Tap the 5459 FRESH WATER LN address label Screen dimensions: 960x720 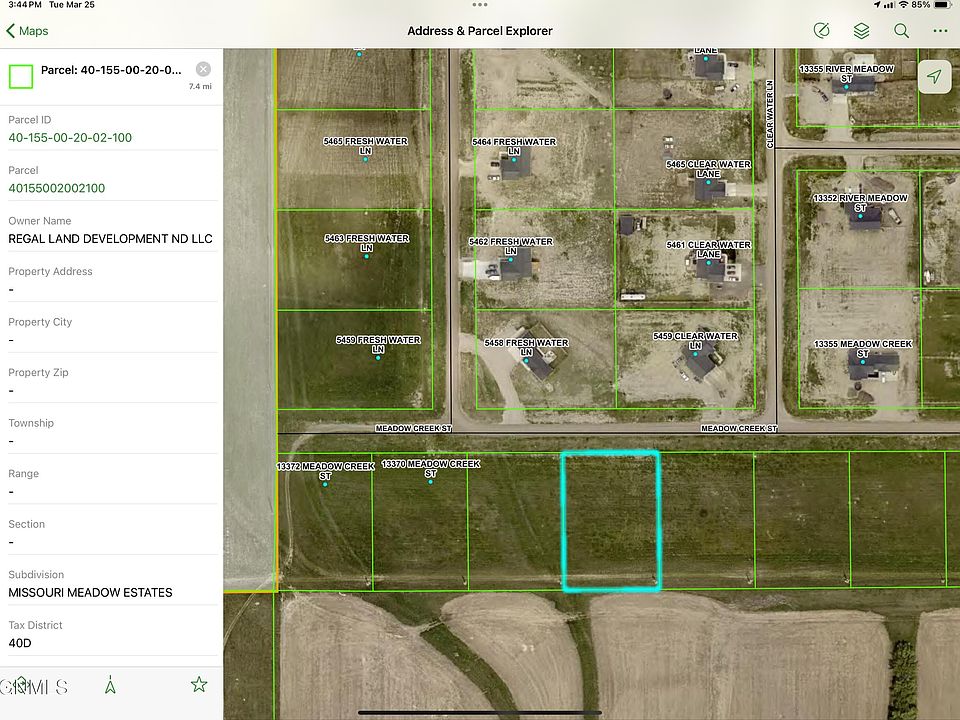pyautogui.click(x=378, y=344)
